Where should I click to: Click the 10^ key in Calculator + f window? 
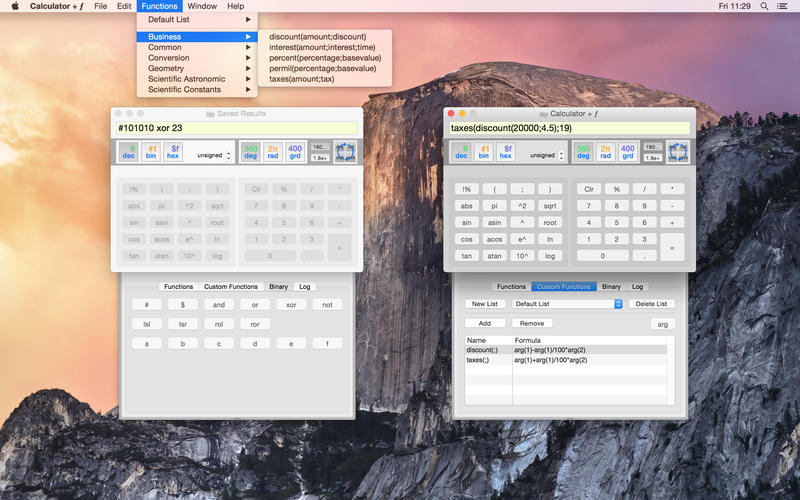tap(522, 256)
